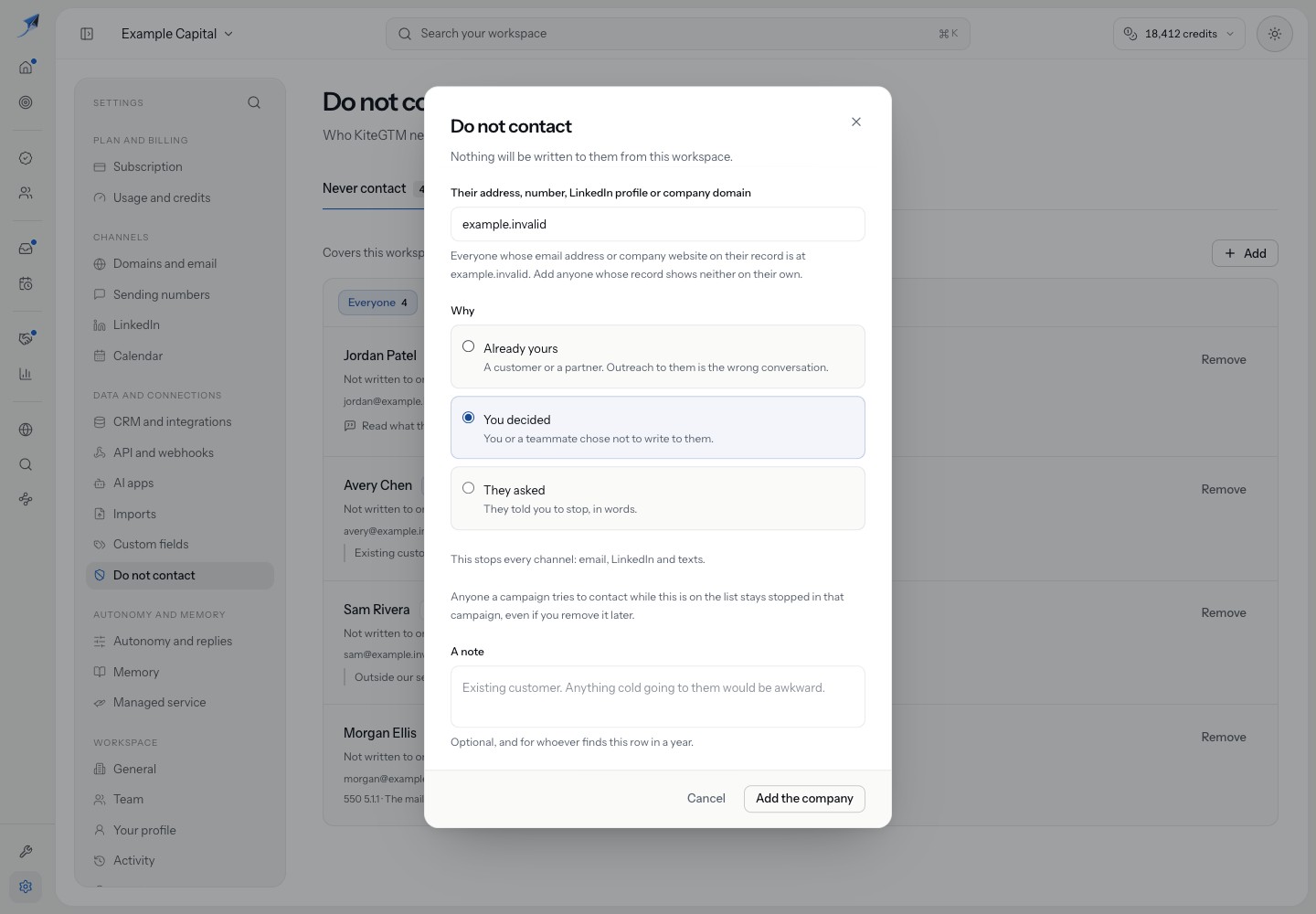The height and width of the screenshot is (914, 1316).
Task: Click into the "A note" text area
Action: [658, 696]
